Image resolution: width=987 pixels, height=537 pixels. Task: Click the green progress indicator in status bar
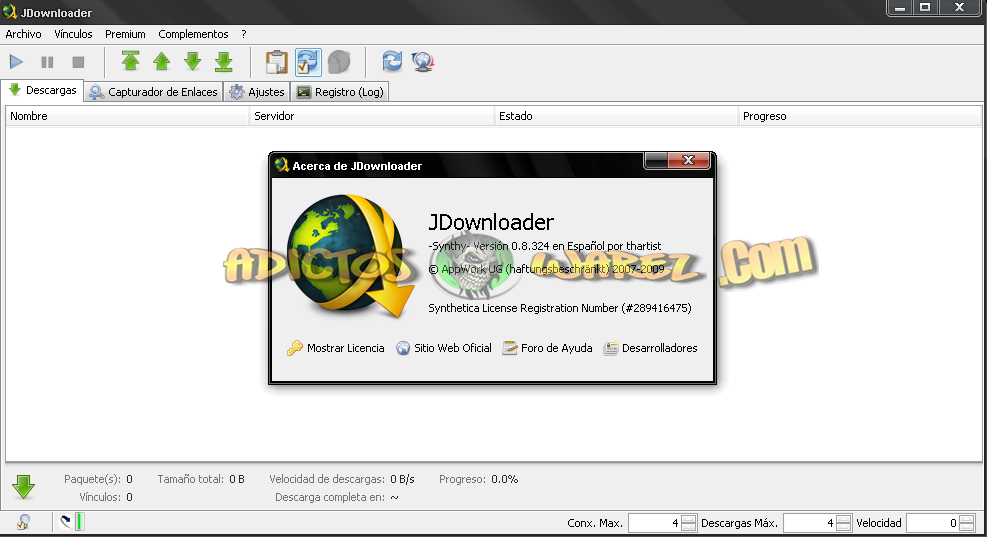[80, 522]
